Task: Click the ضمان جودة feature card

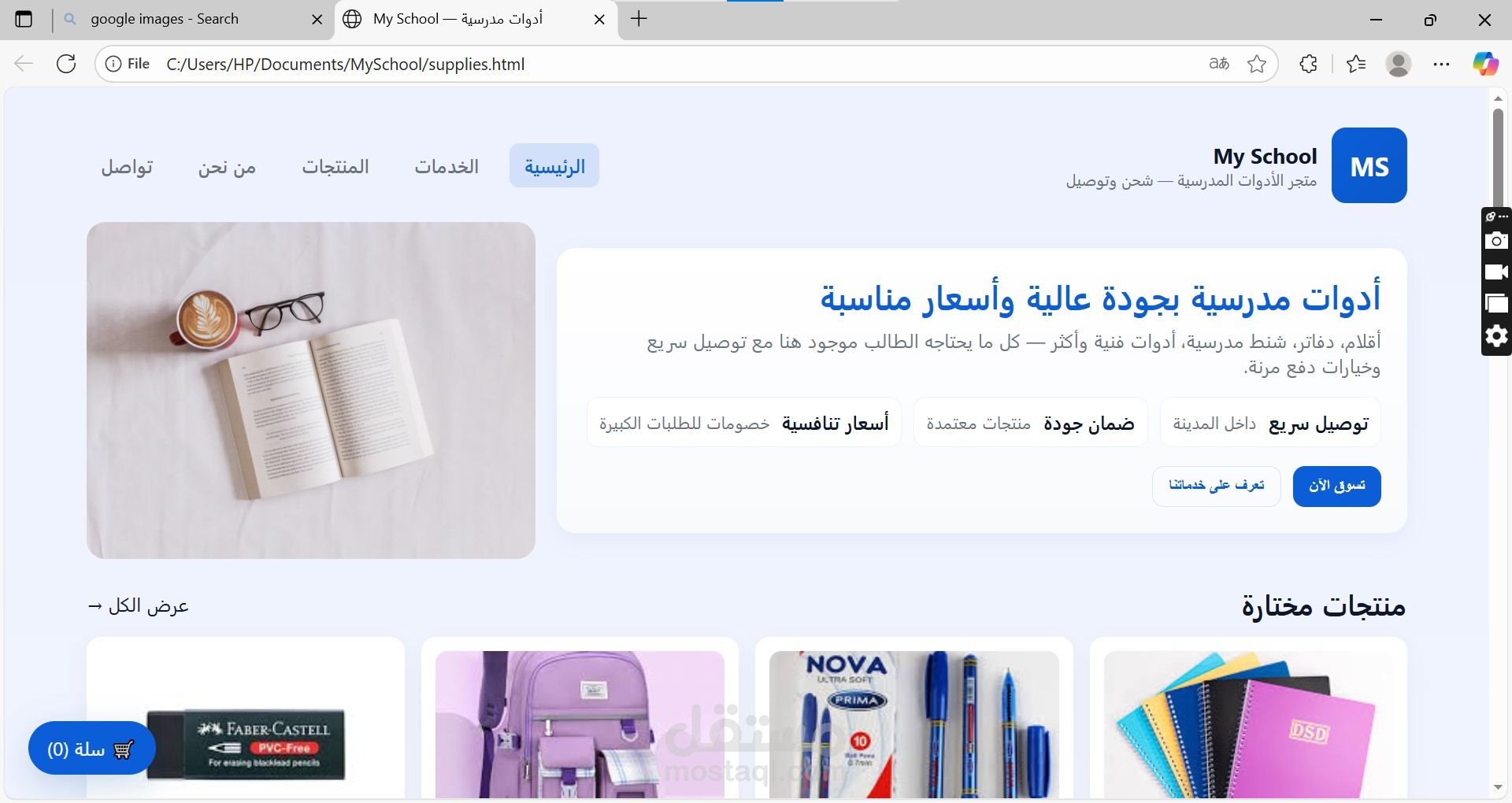Action: point(1030,423)
